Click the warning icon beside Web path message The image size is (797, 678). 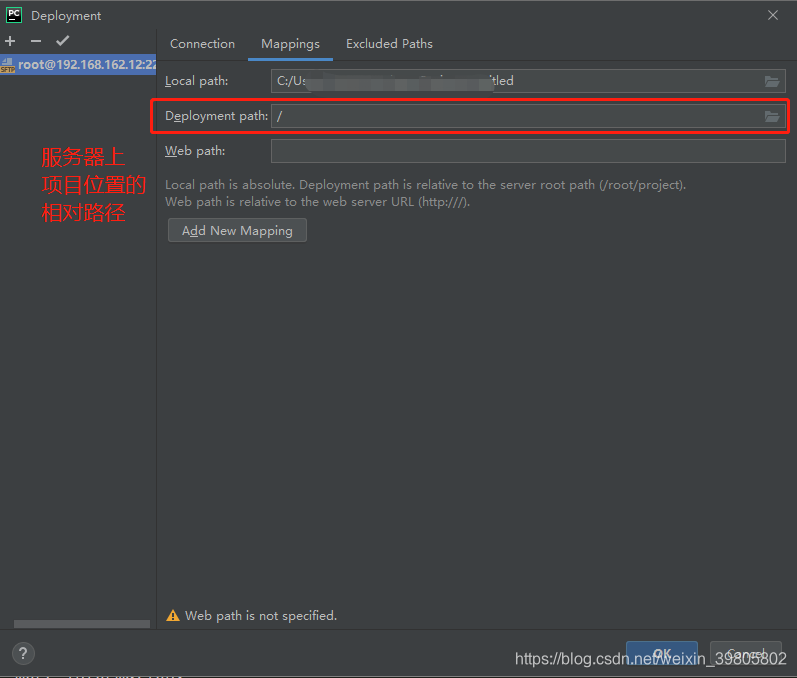coord(173,616)
